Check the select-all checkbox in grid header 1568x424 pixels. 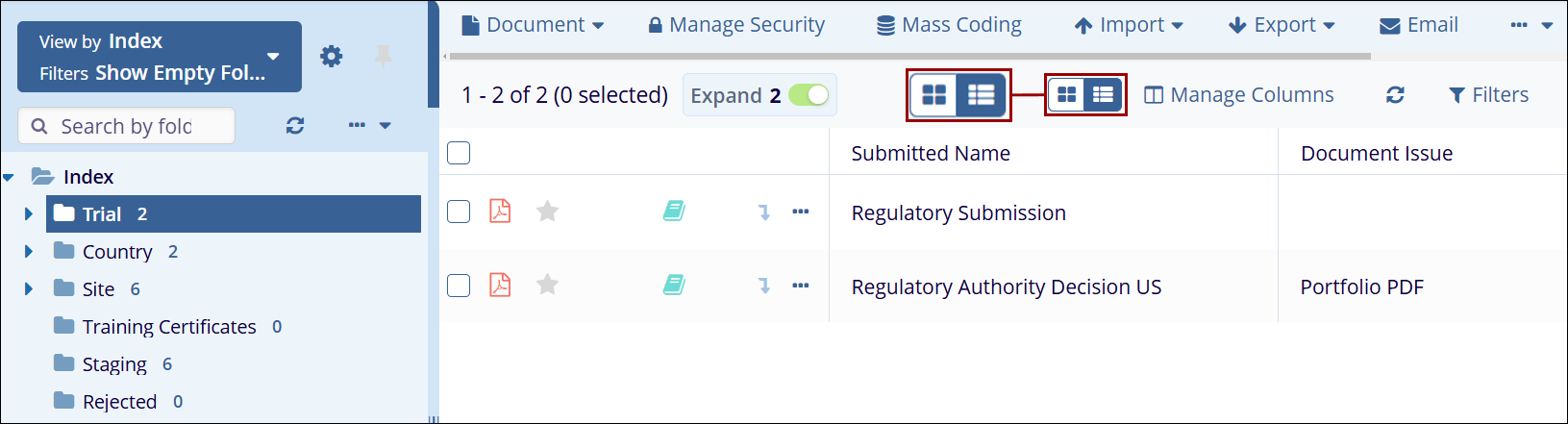click(x=459, y=153)
